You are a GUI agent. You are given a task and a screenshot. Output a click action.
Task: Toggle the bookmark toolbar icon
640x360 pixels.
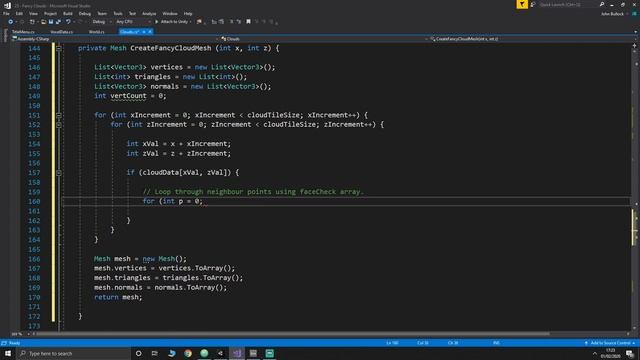click(x=248, y=22)
